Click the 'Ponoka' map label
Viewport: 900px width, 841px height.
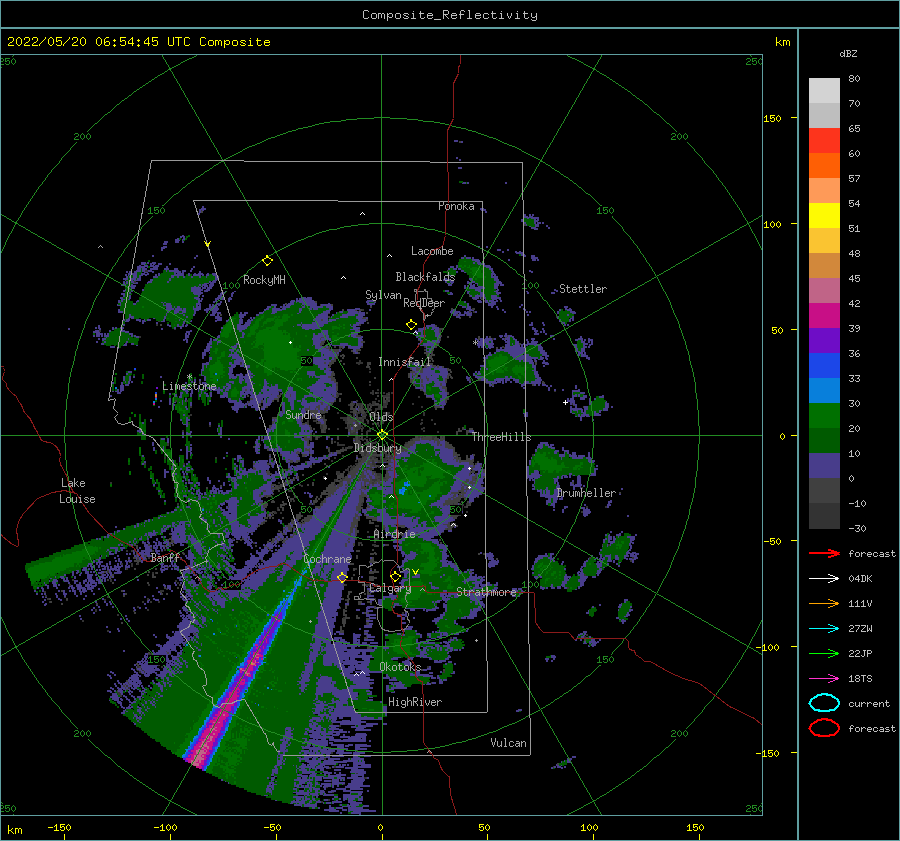pyautogui.click(x=456, y=206)
